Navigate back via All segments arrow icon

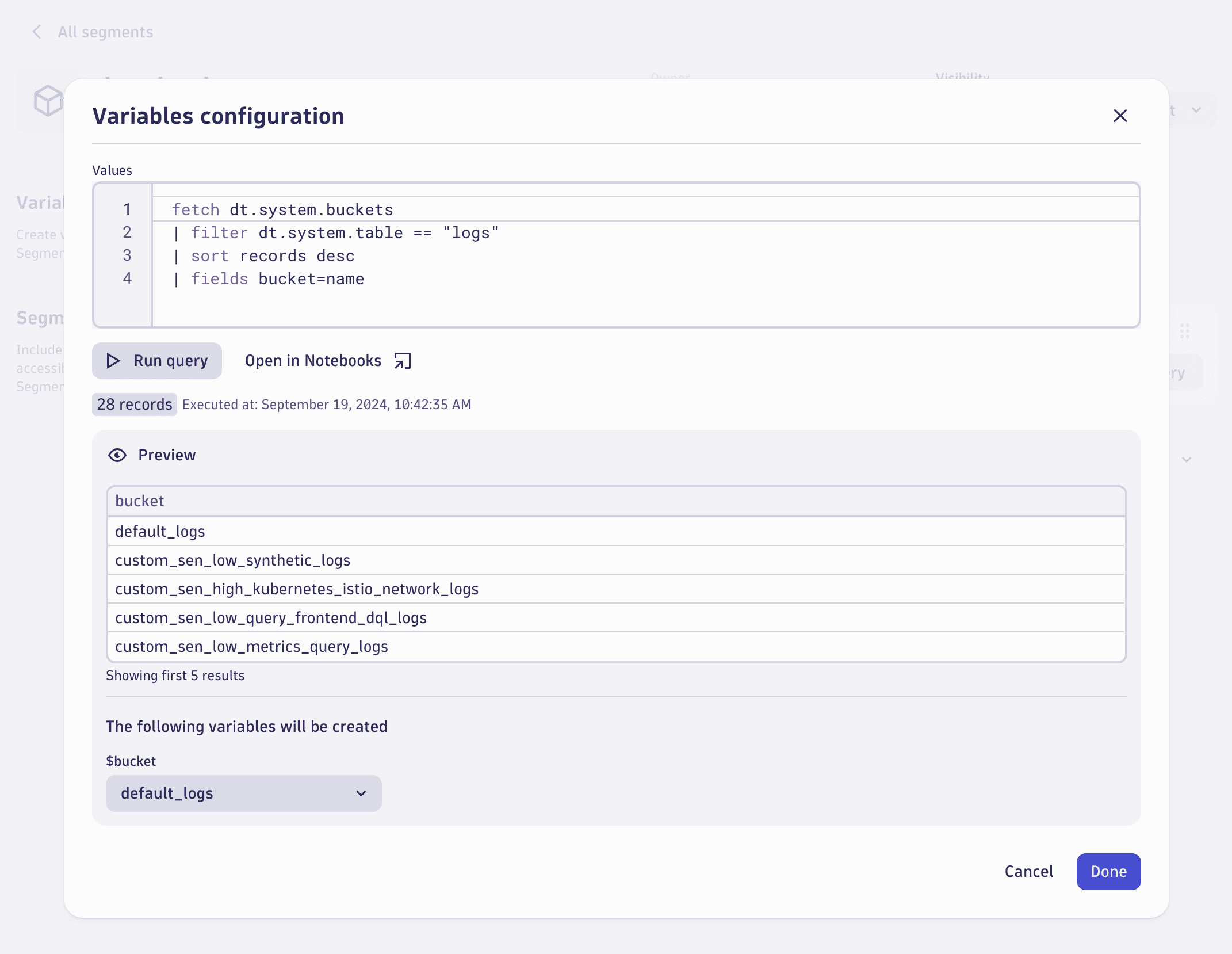[35, 32]
